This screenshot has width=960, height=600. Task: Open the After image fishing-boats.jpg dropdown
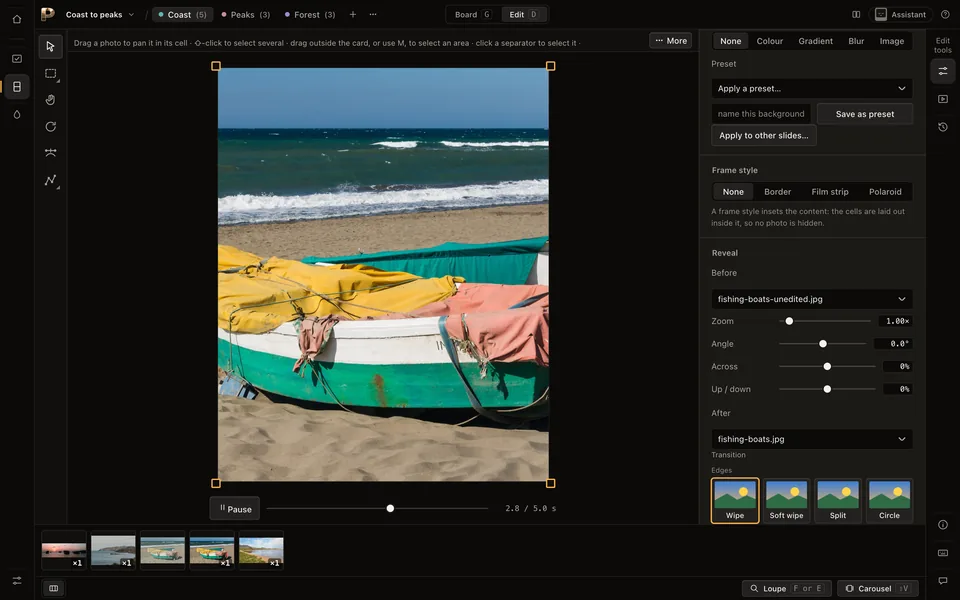[x=812, y=439]
